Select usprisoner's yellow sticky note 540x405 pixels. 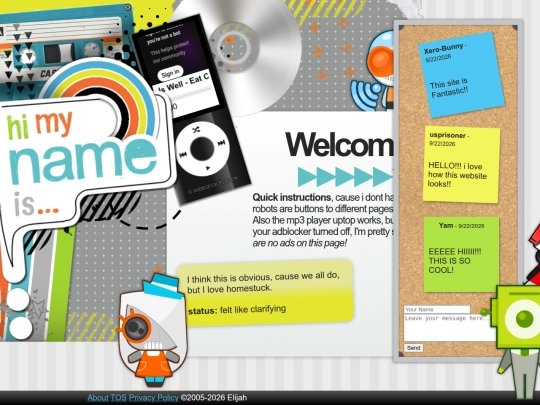(461, 165)
